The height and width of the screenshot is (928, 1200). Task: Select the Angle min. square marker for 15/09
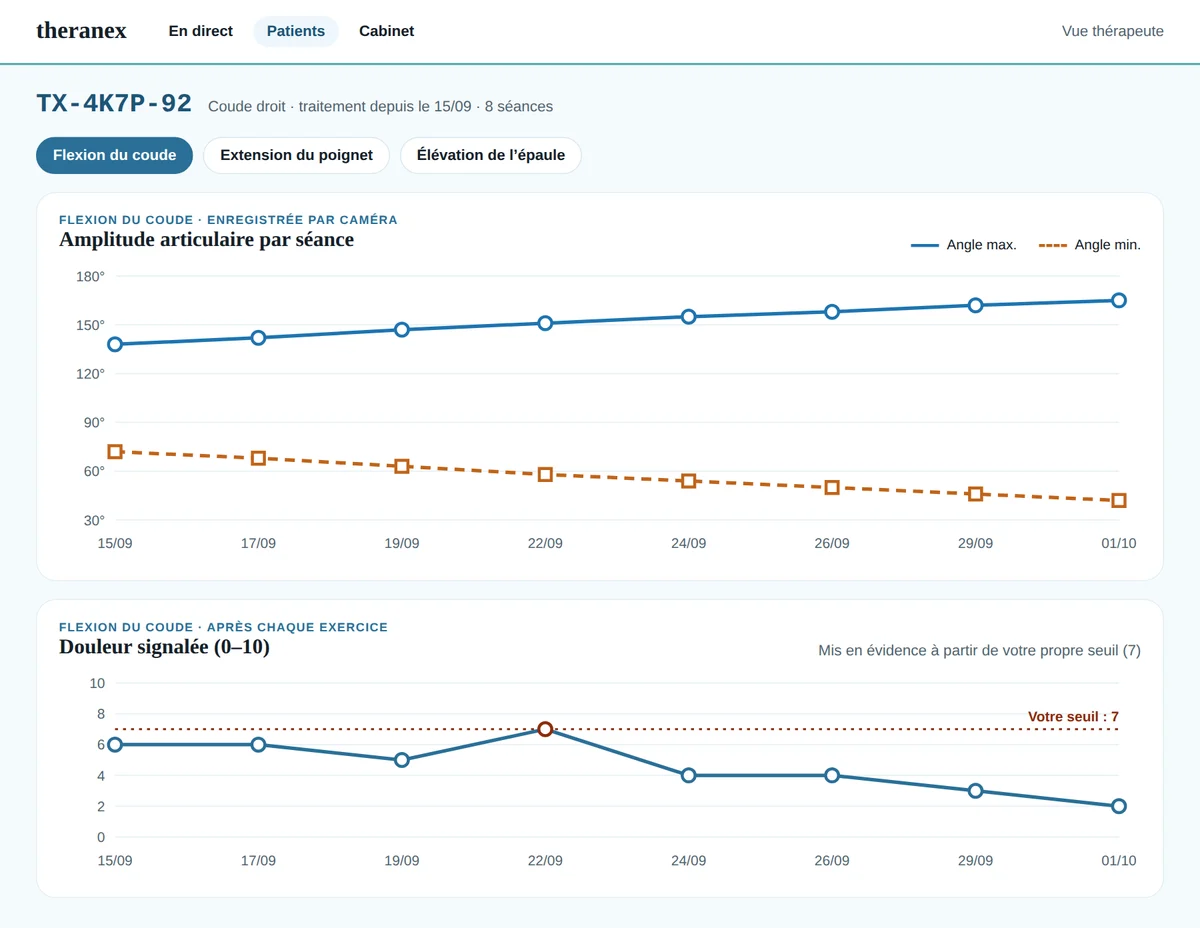[115, 452]
